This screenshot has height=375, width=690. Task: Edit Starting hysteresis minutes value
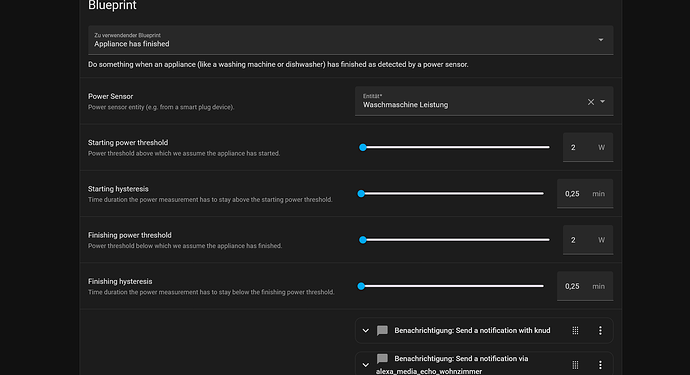(x=585, y=194)
